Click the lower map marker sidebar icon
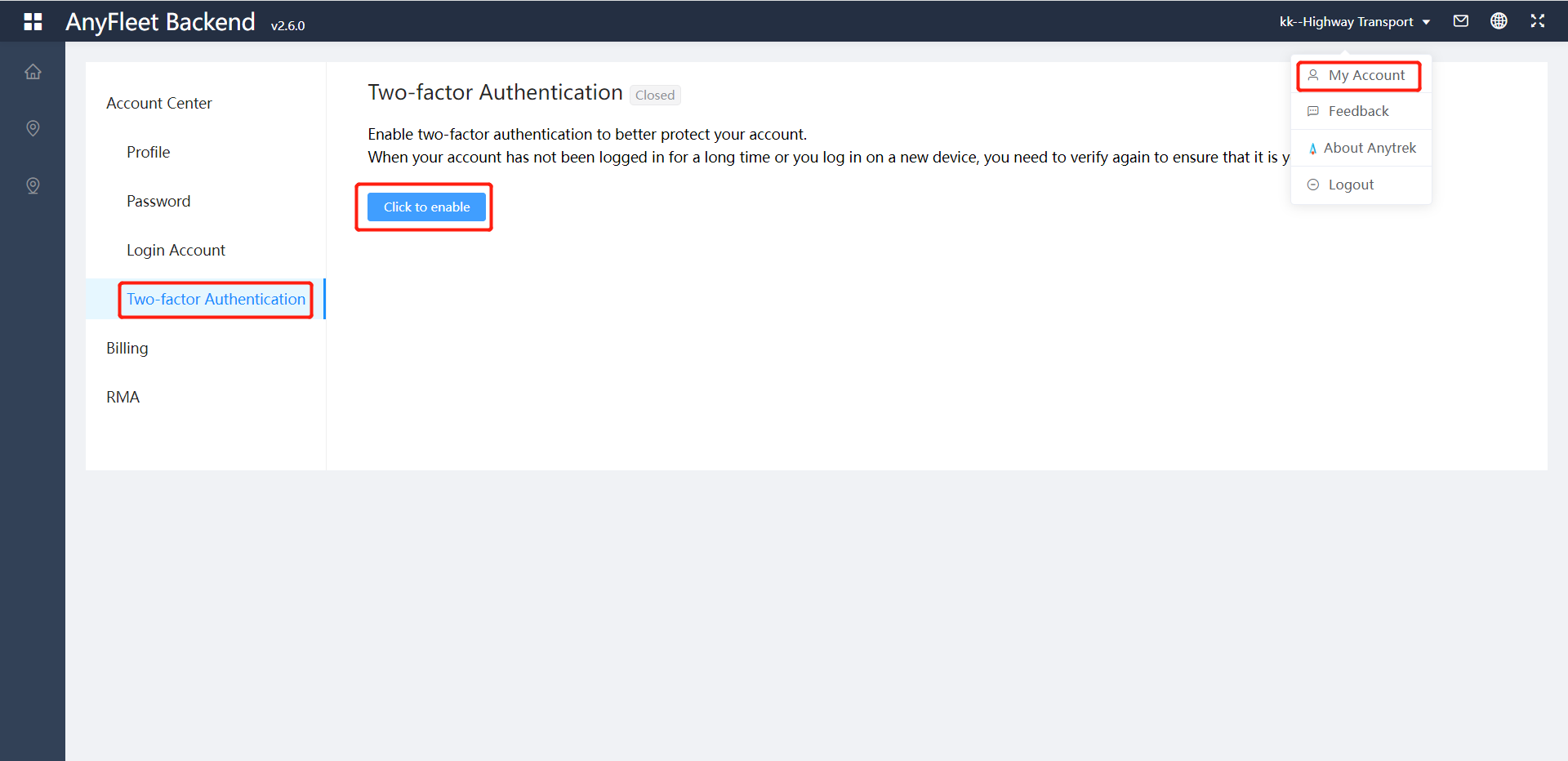The image size is (1568, 761). (x=33, y=185)
